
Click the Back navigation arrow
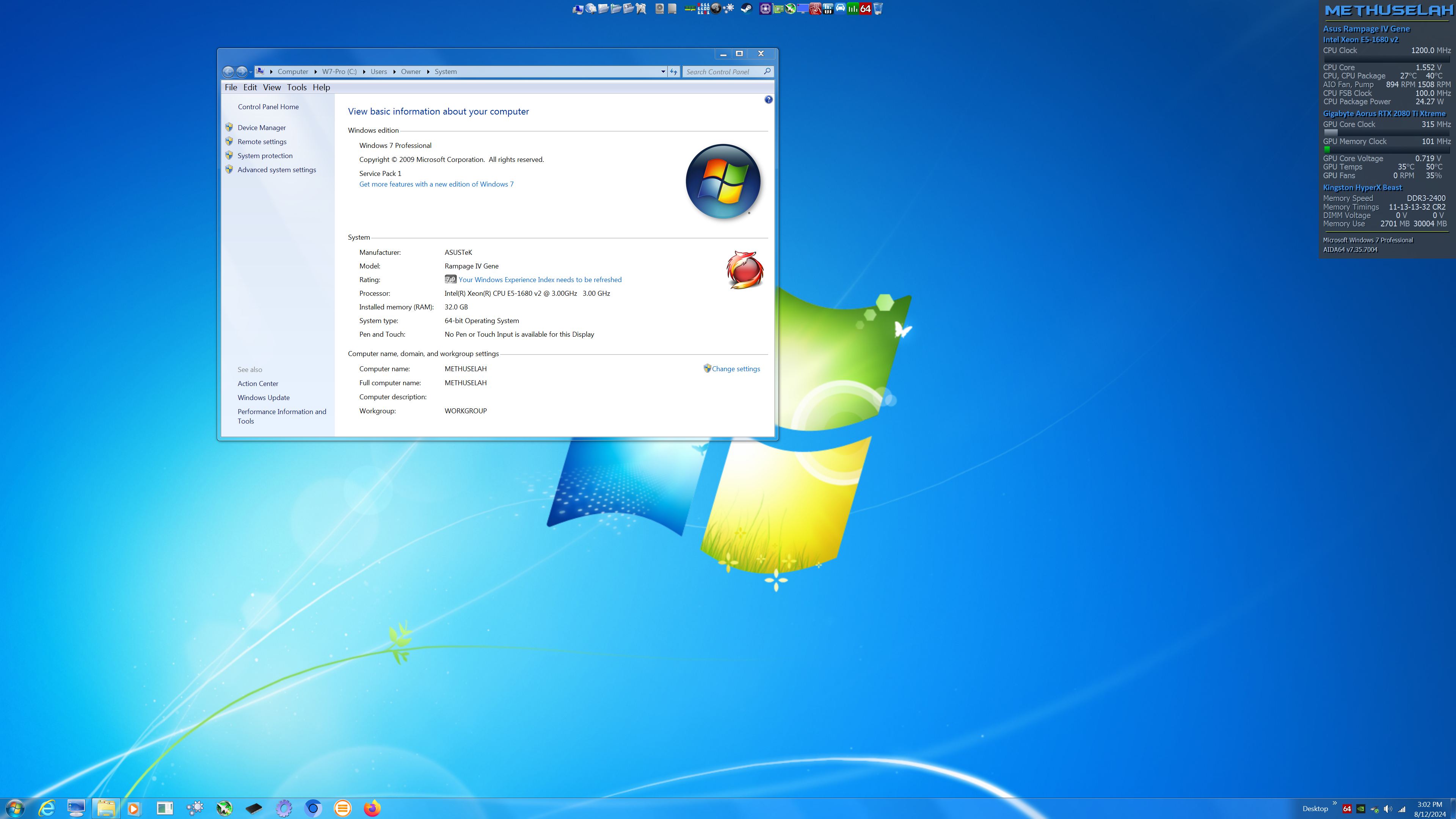point(228,72)
